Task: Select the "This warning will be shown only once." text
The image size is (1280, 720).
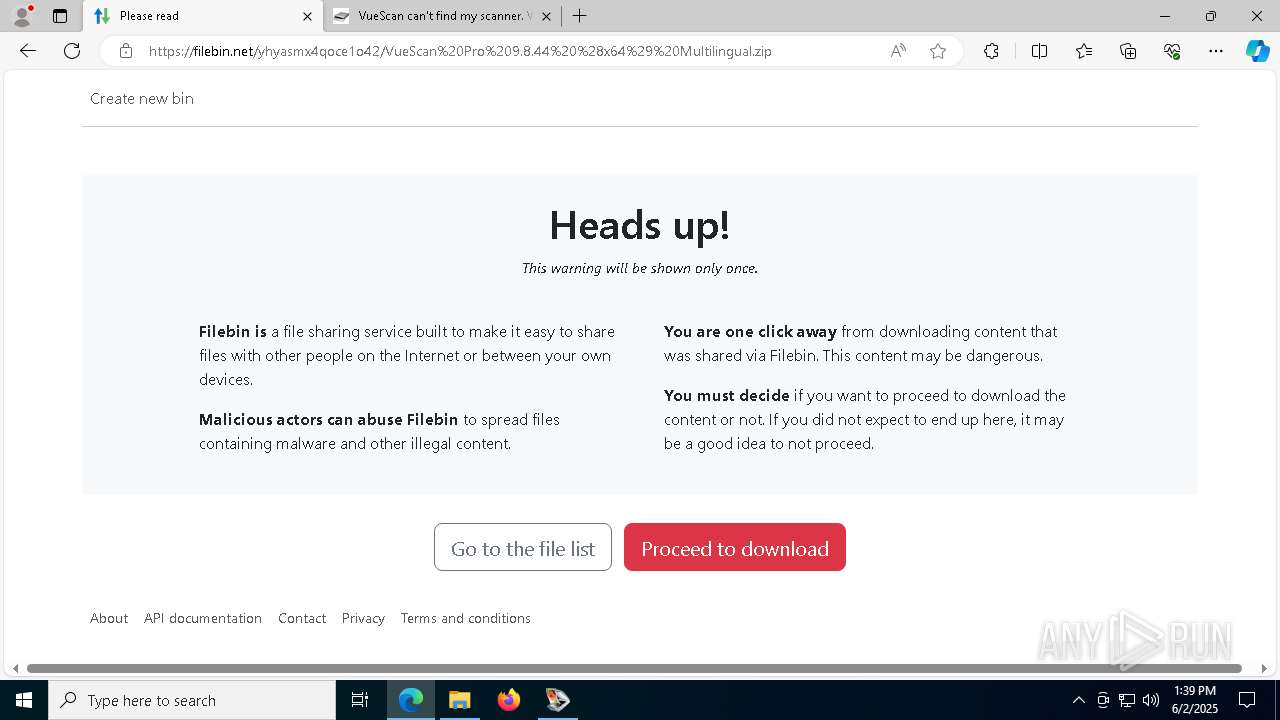Action: pos(640,268)
